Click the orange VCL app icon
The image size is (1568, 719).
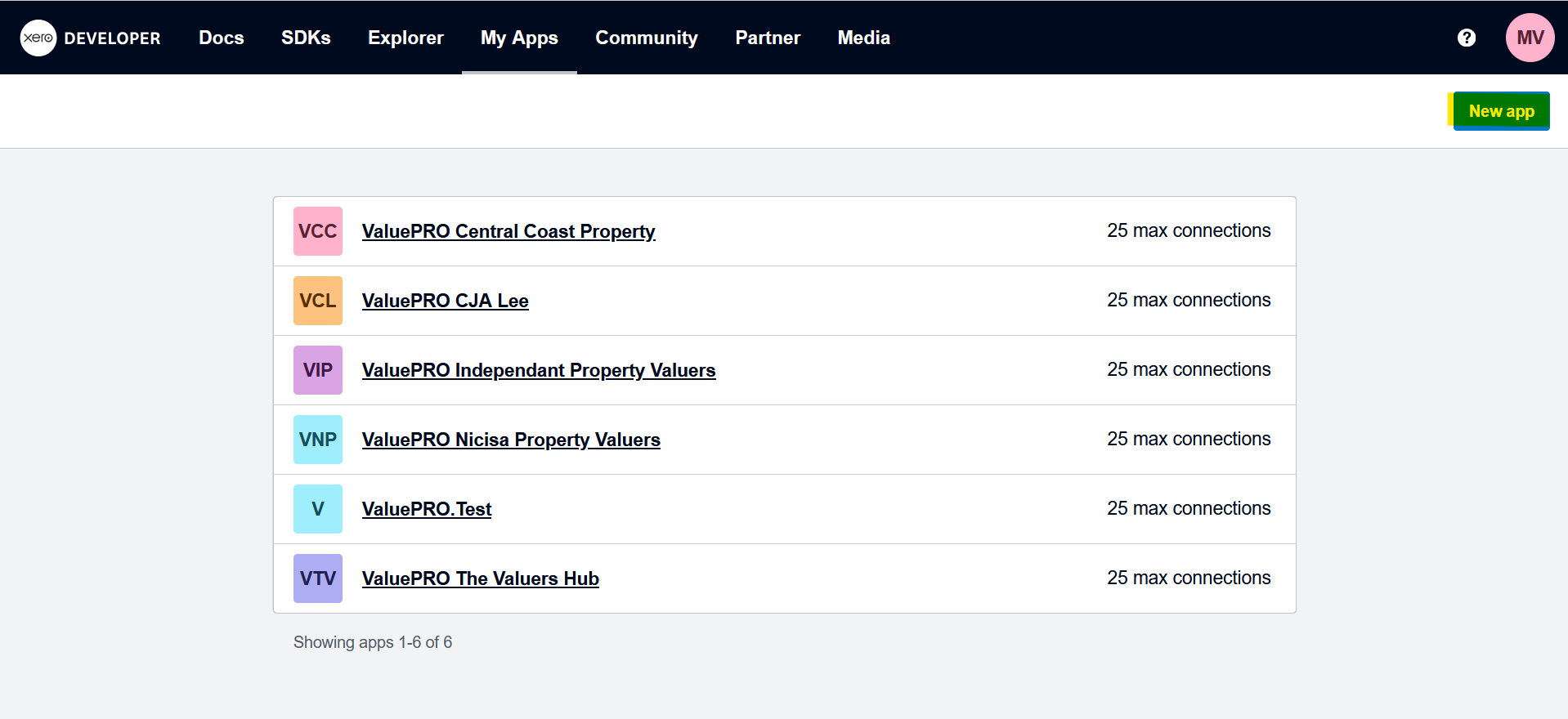pos(317,301)
